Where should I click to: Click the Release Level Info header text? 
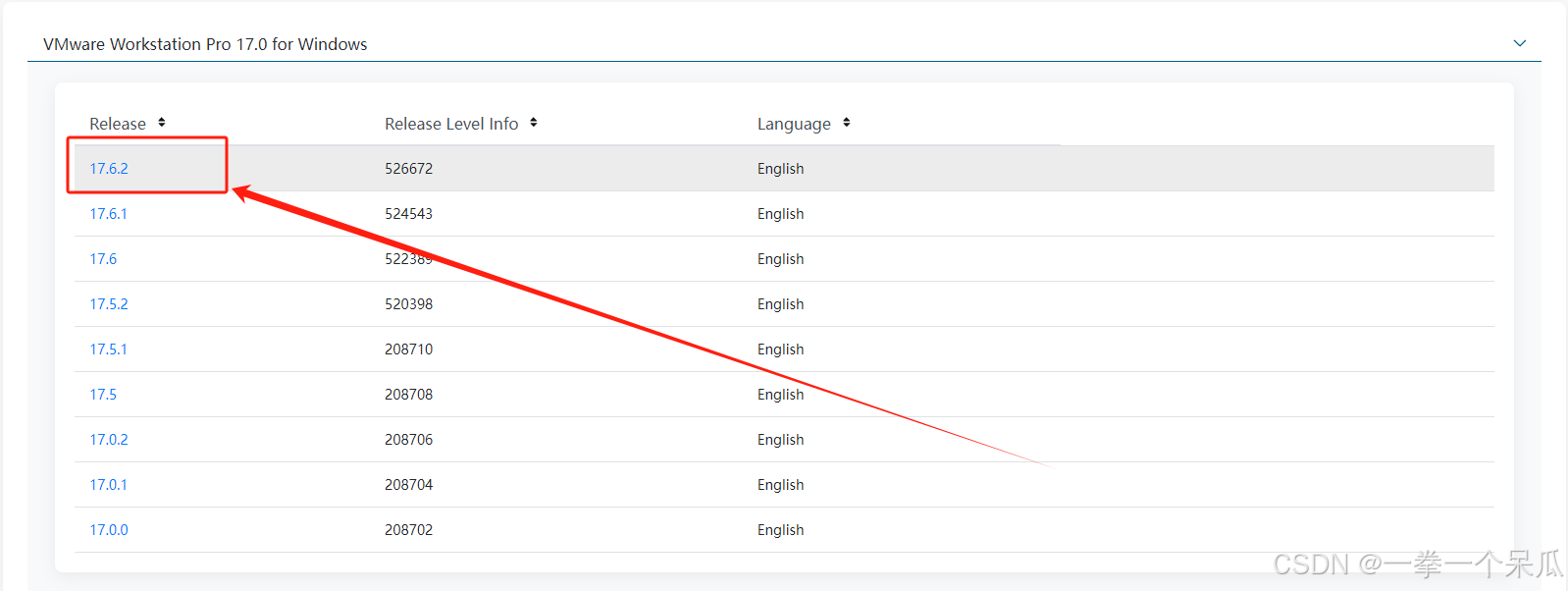(x=451, y=124)
